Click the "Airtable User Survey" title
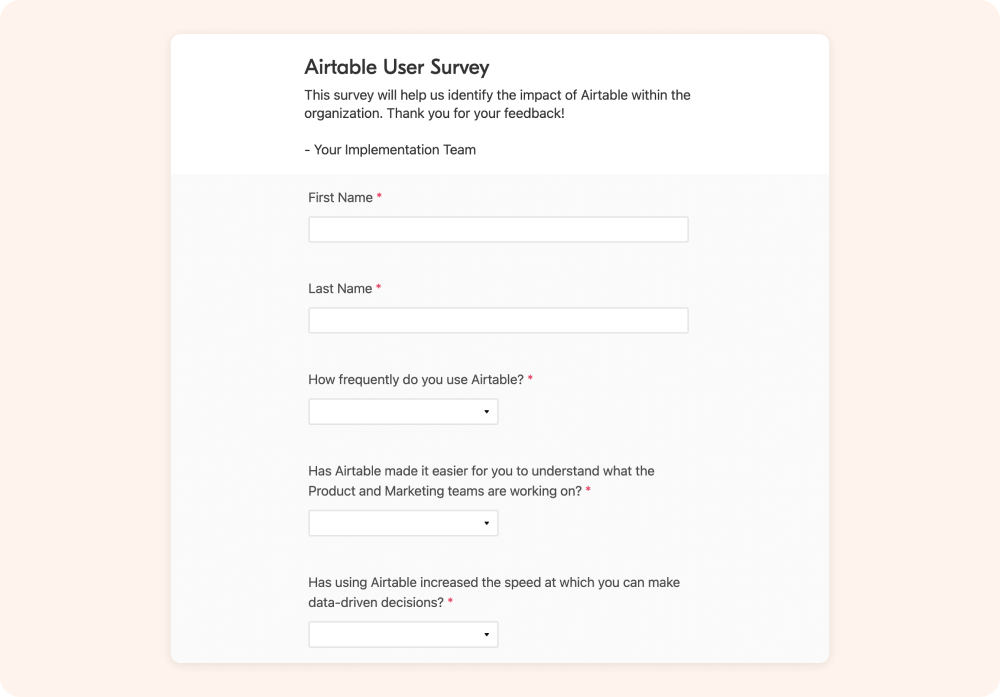The image size is (1000, 697). click(x=397, y=67)
